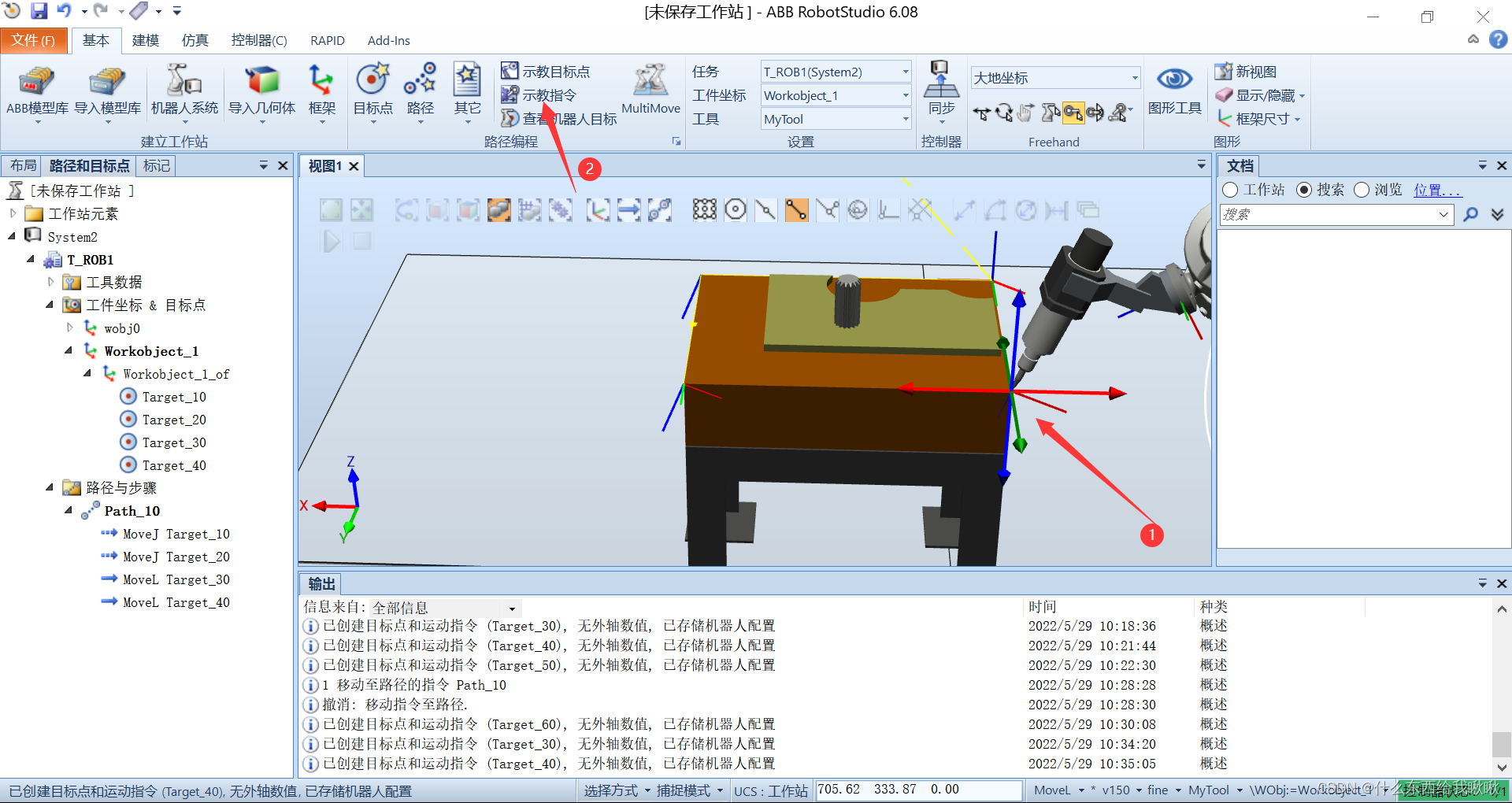
Task: Open the 显示/隐藏 show/hide dropdown
Action: point(1259,95)
